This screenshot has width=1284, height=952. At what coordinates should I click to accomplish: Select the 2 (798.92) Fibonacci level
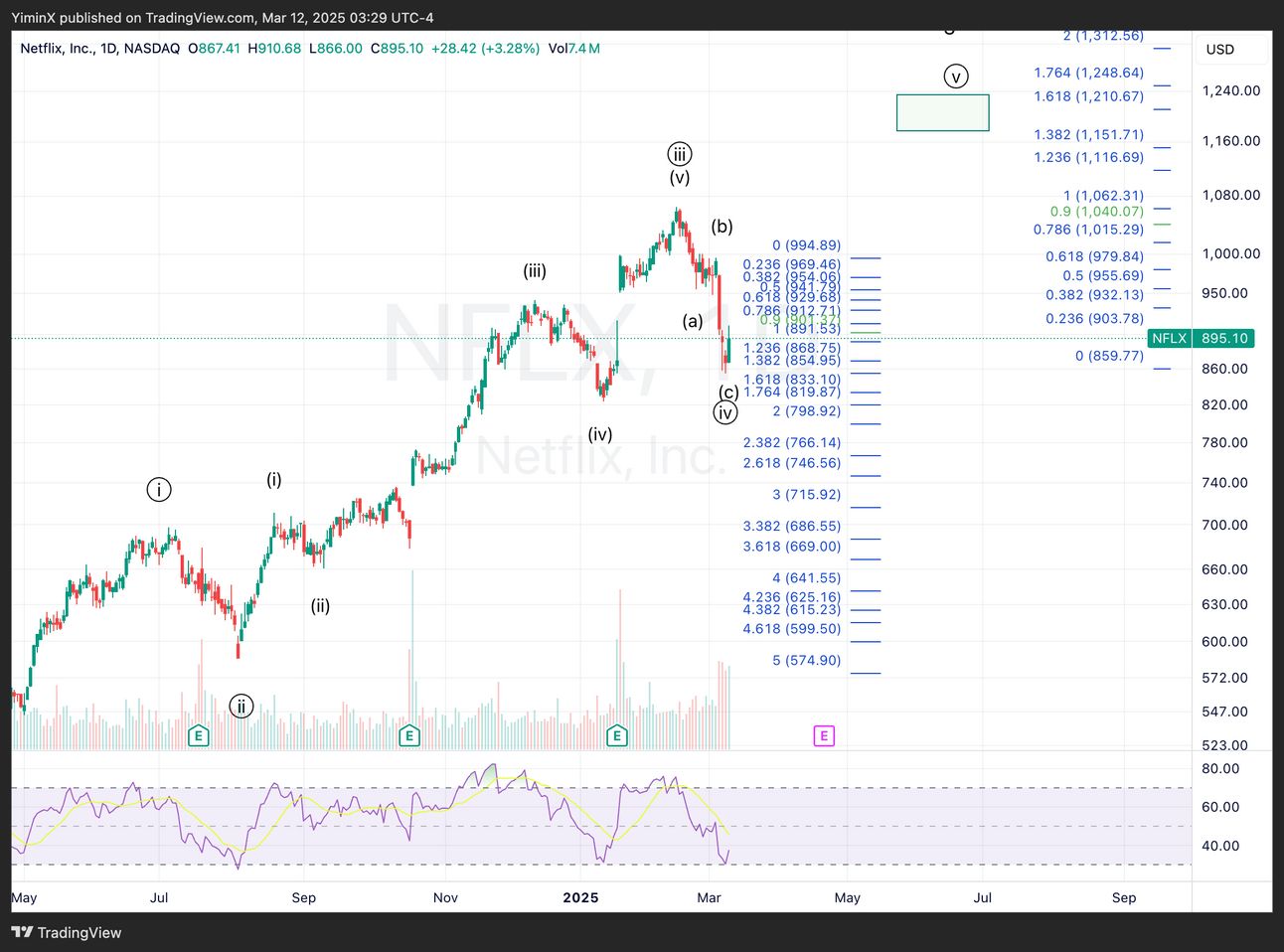pos(807,411)
